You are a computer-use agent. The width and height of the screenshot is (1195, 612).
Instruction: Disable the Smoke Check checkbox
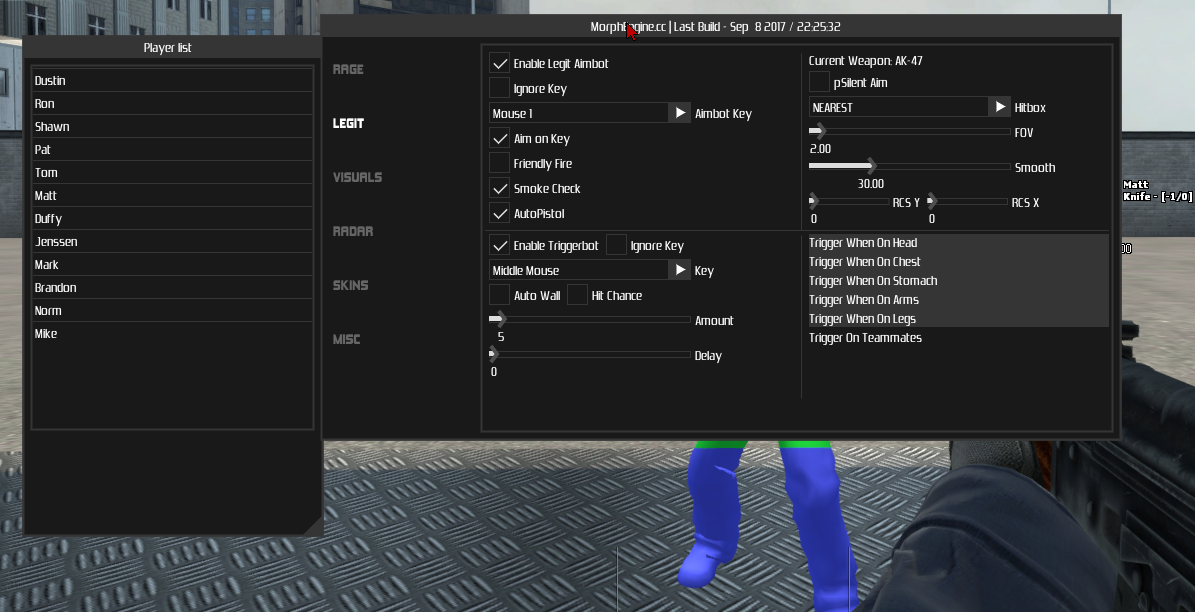point(500,189)
